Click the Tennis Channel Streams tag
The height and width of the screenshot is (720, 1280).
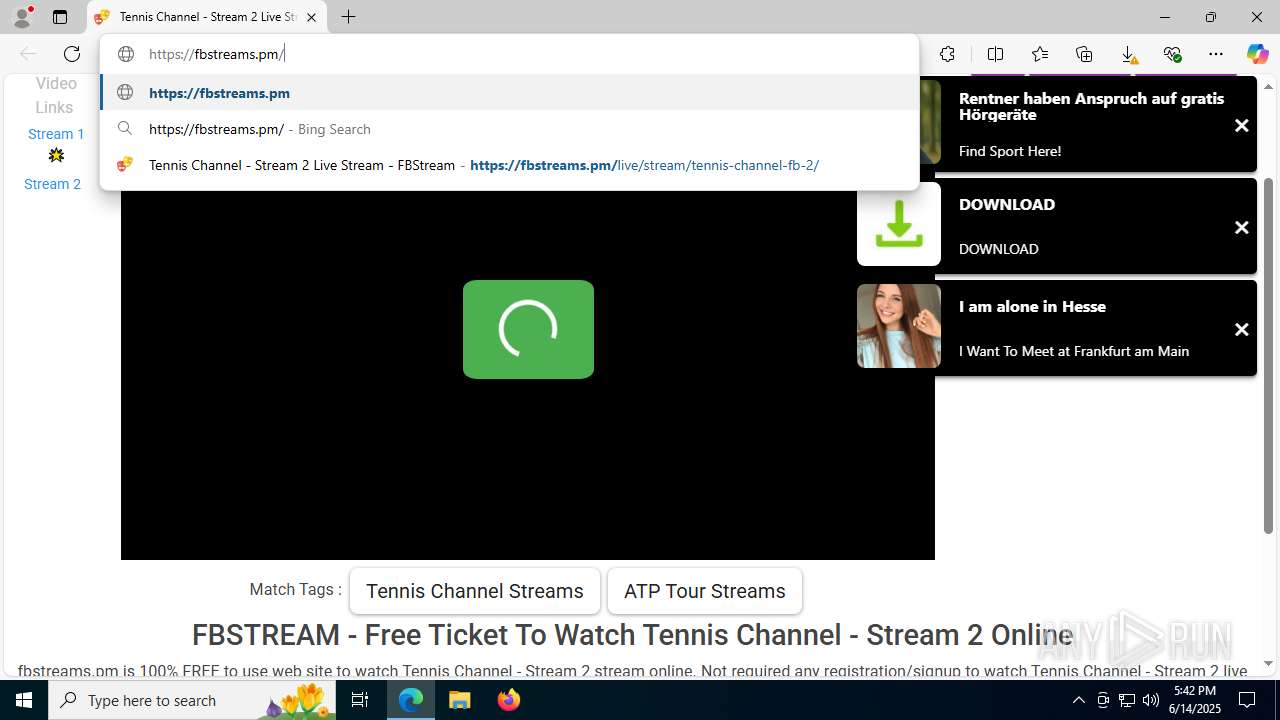475,591
